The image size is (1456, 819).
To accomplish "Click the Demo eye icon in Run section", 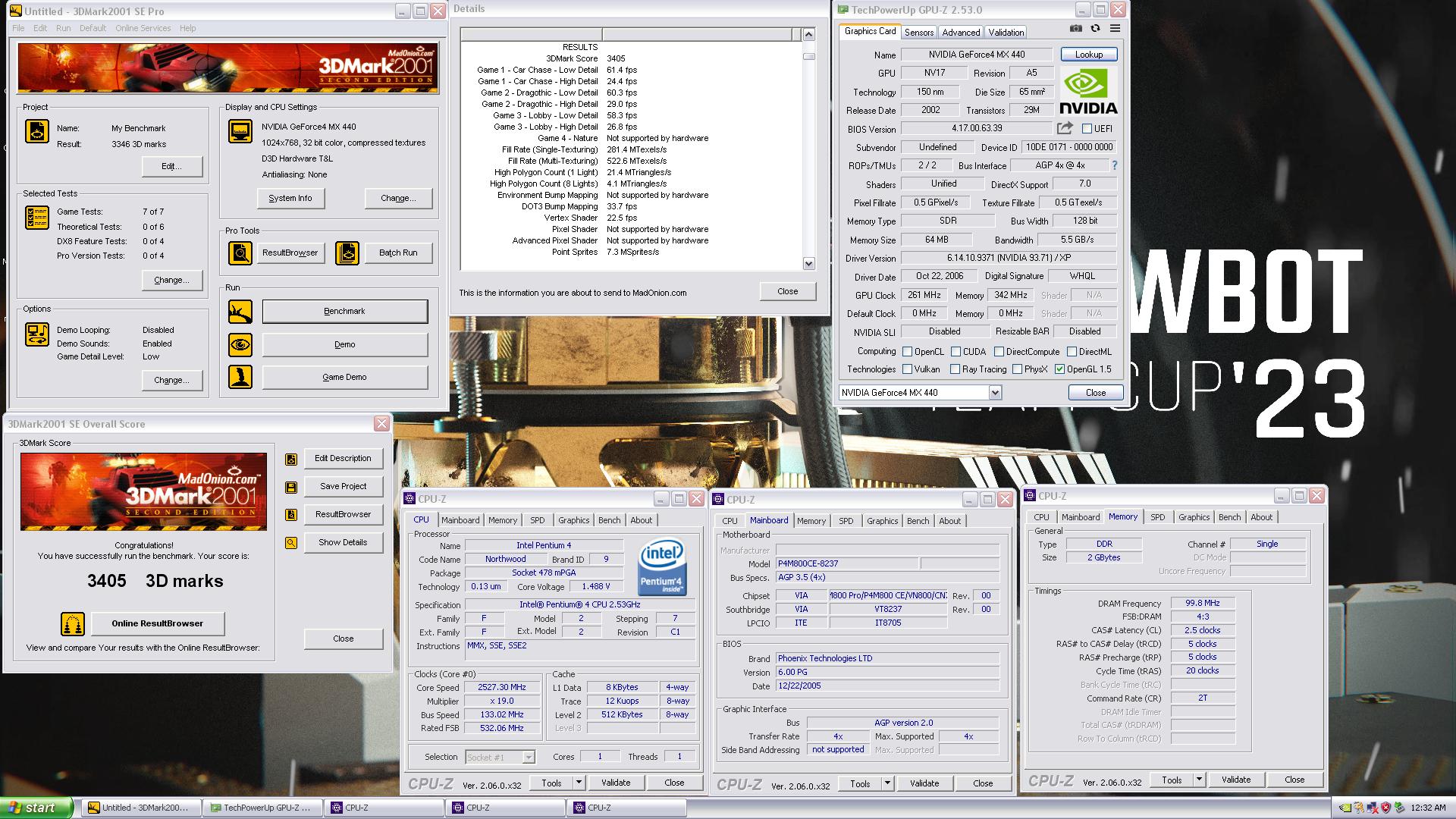I will [x=240, y=345].
